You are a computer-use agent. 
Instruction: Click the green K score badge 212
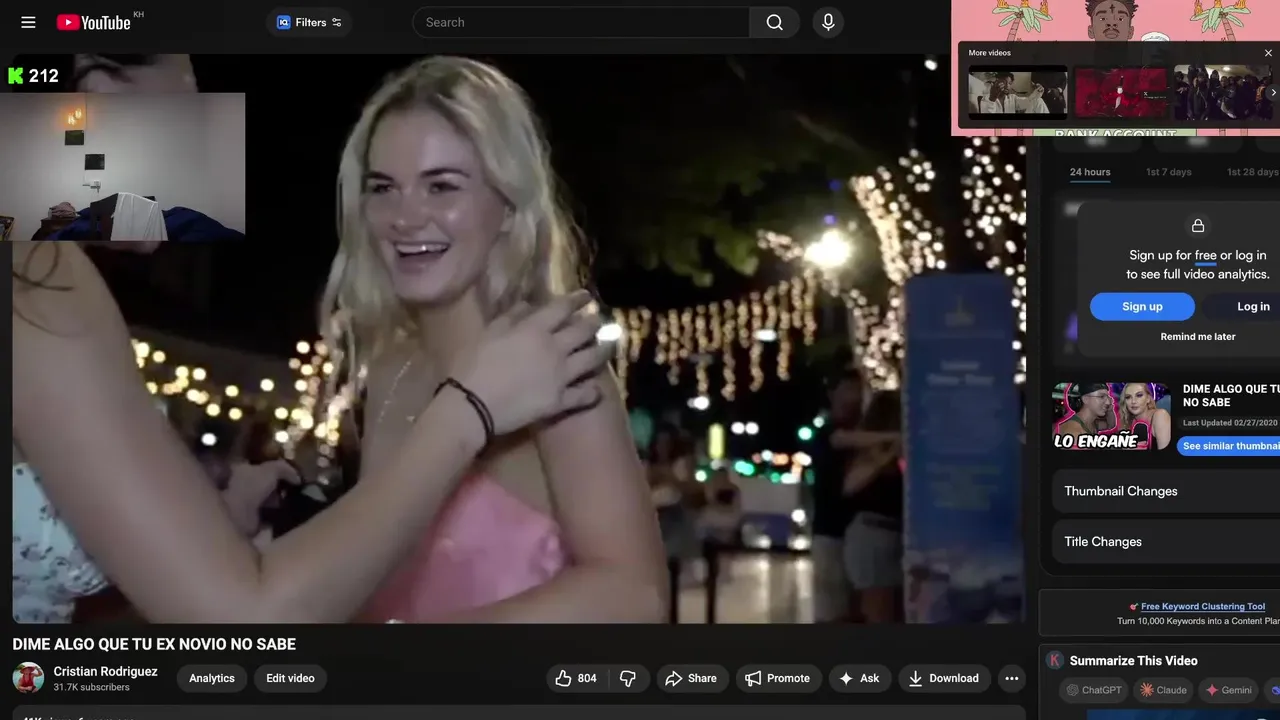coord(33,75)
